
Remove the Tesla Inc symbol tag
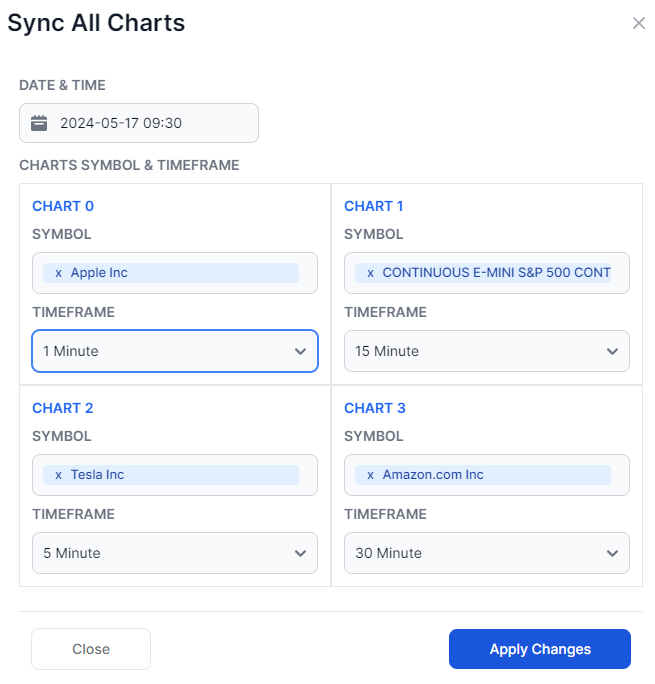(58, 475)
